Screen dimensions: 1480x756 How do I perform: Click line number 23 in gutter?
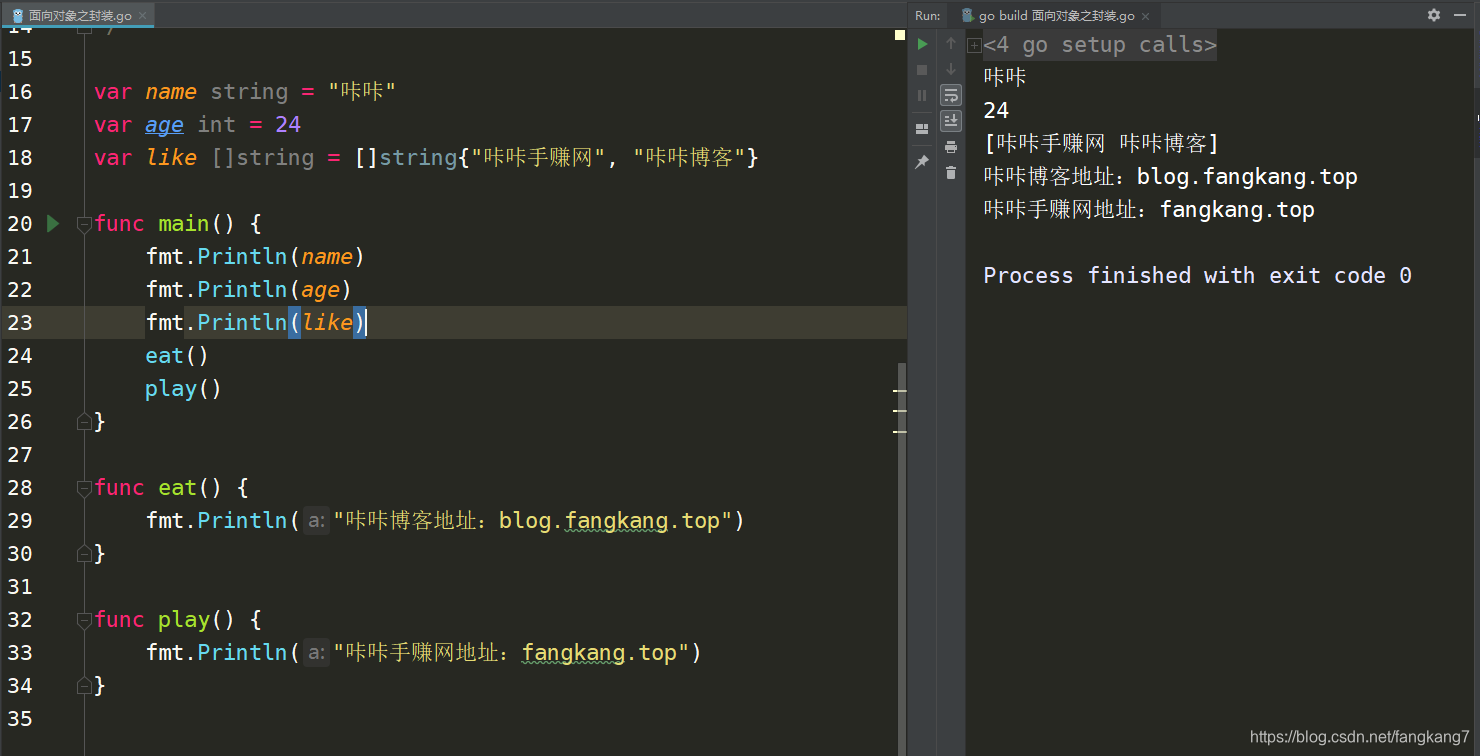[20, 322]
